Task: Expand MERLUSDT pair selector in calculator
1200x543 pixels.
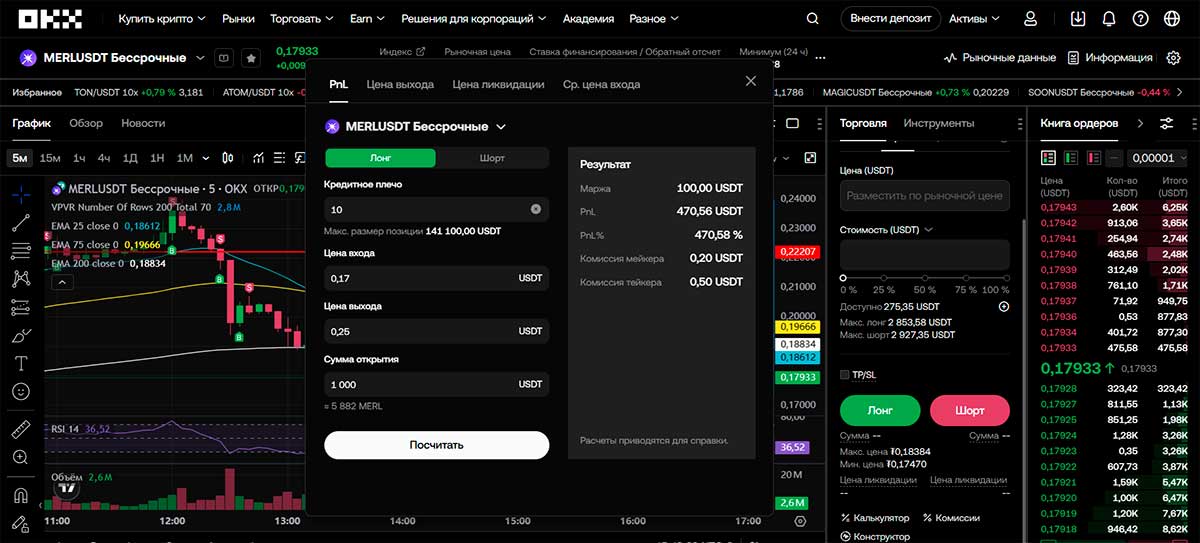Action: click(501, 127)
